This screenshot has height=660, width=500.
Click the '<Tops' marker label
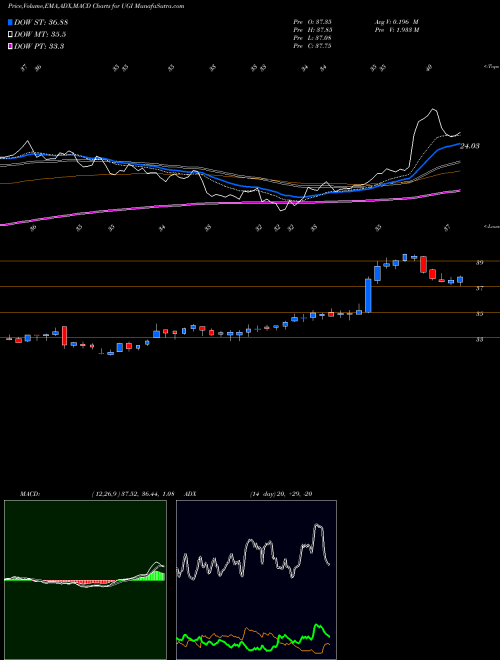[x=491, y=67]
